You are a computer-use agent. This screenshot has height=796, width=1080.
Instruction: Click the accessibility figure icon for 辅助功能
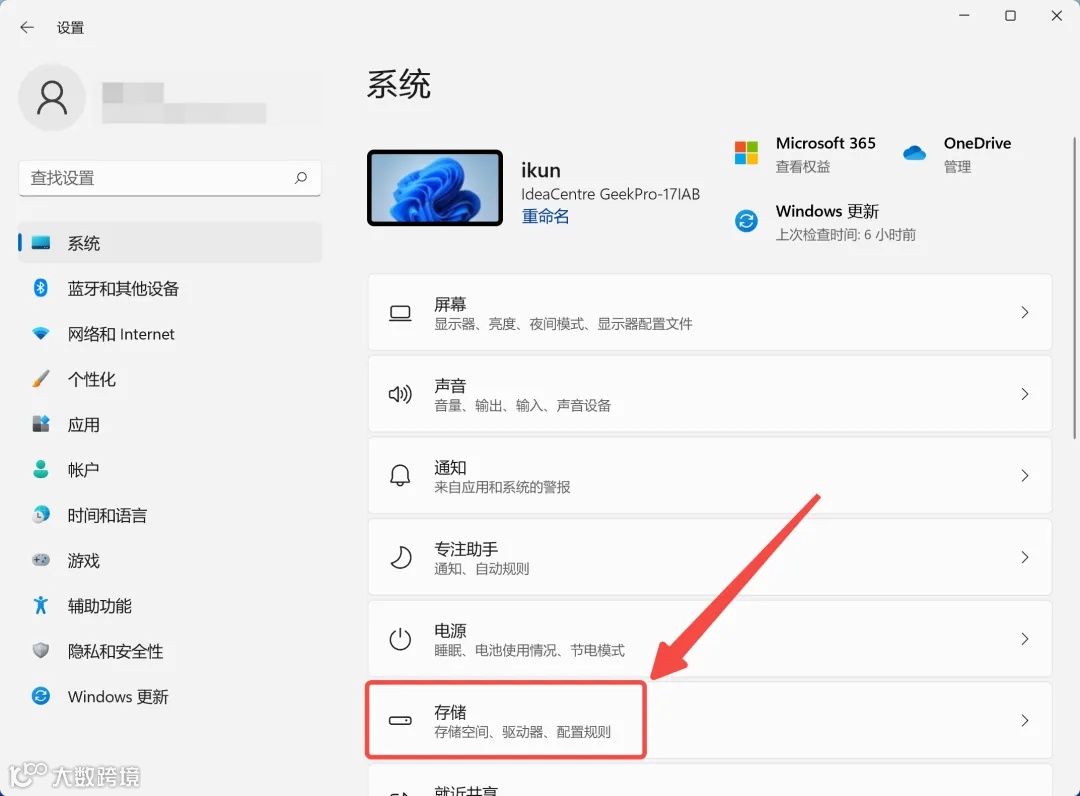tap(41, 605)
